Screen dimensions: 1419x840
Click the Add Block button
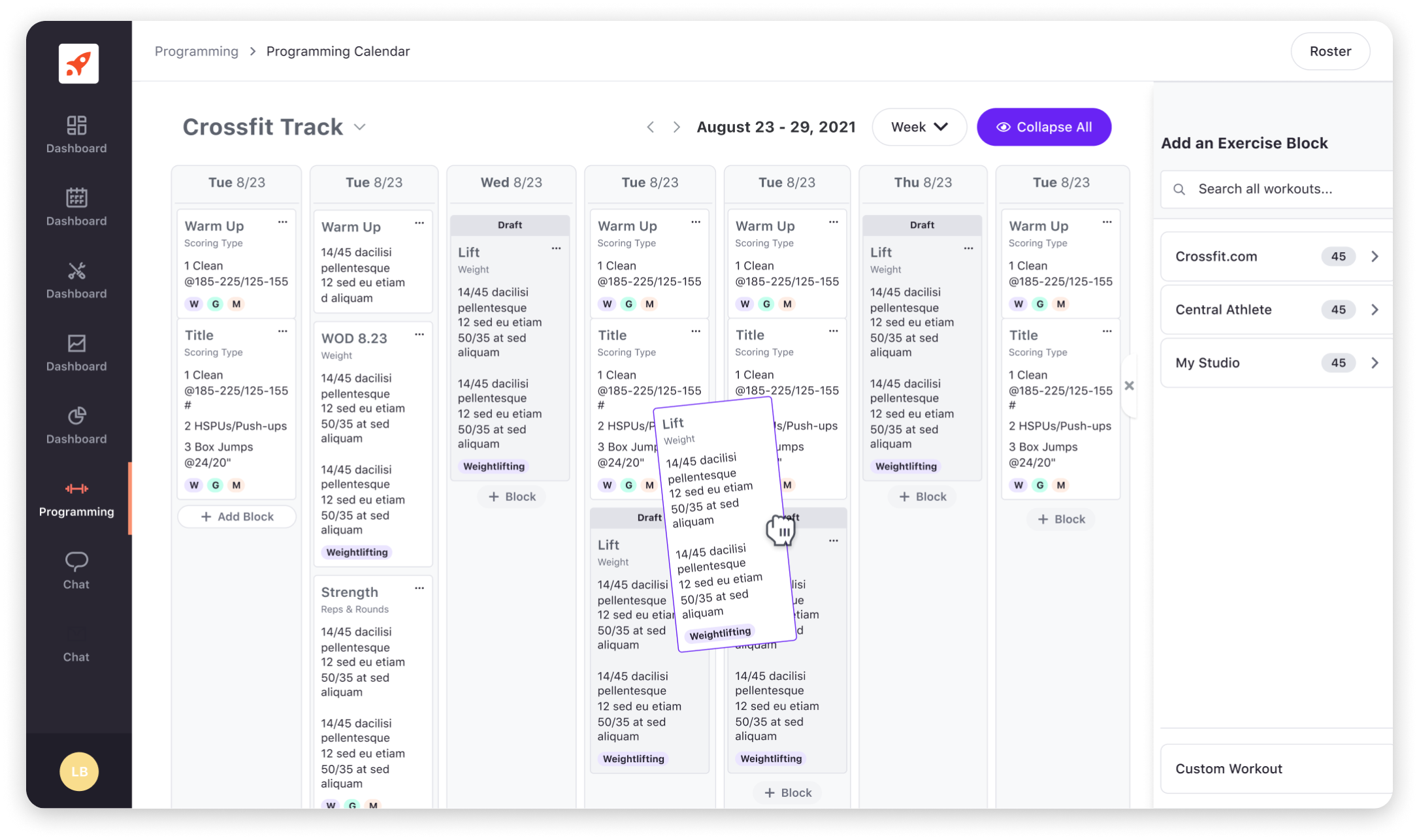click(236, 517)
